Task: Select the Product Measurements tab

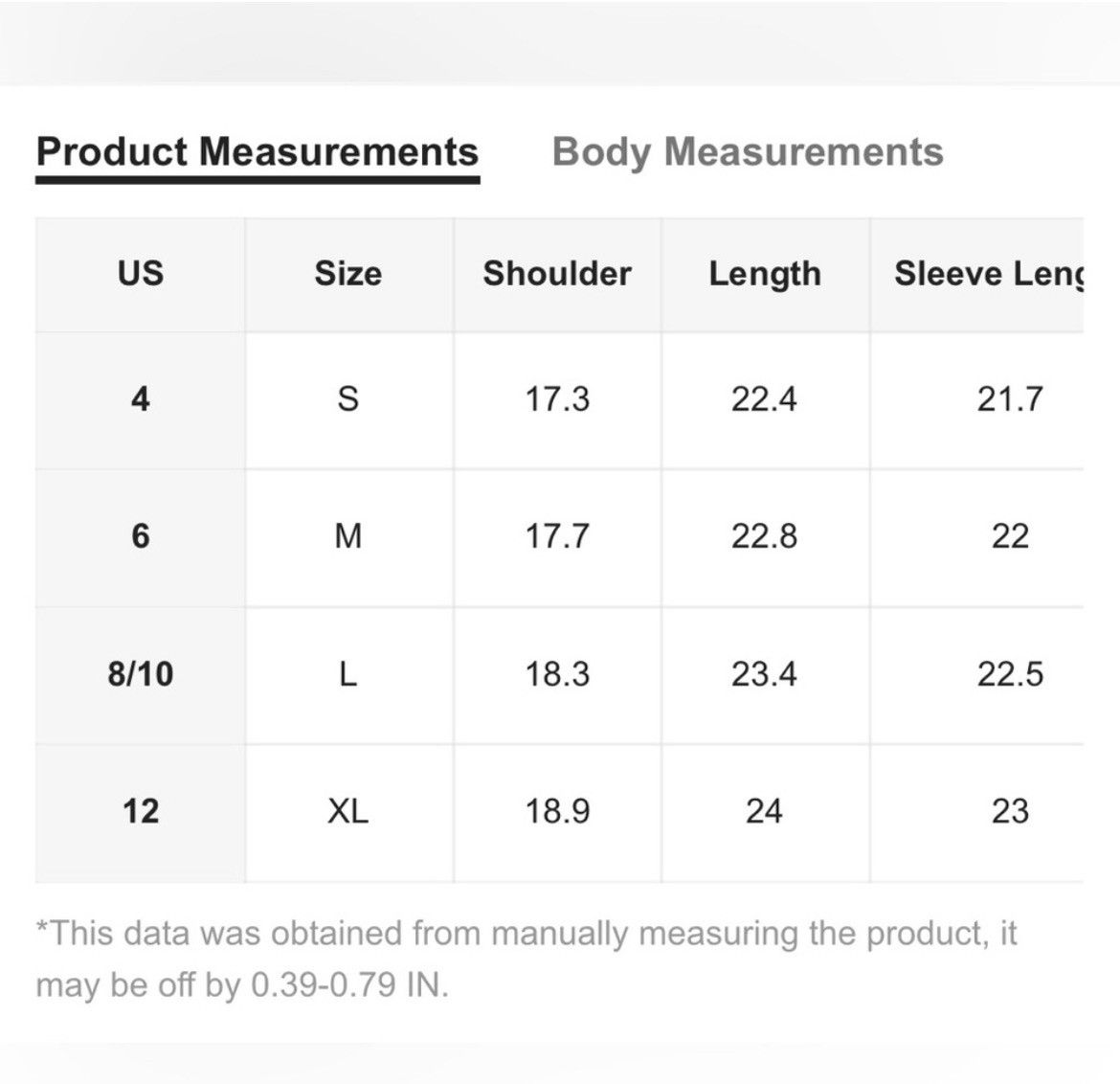Action: pos(258,152)
